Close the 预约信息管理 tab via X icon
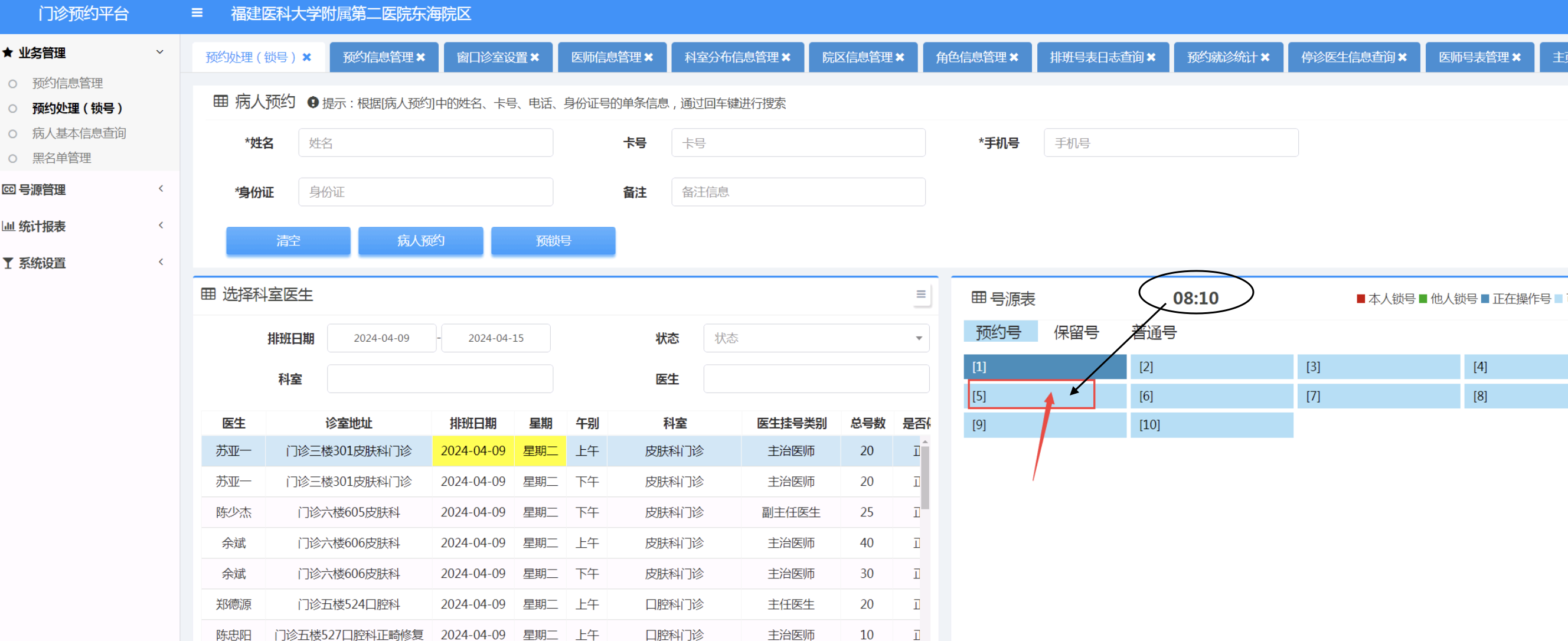Viewport: 1568px width, 641px height. (421, 57)
